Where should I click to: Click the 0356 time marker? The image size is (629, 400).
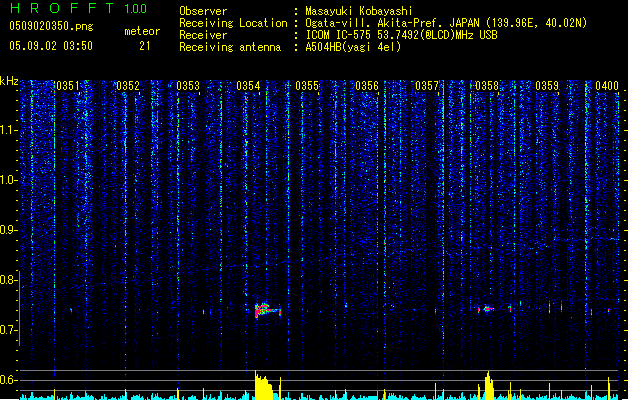pyautogui.click(x=367, y=86)
